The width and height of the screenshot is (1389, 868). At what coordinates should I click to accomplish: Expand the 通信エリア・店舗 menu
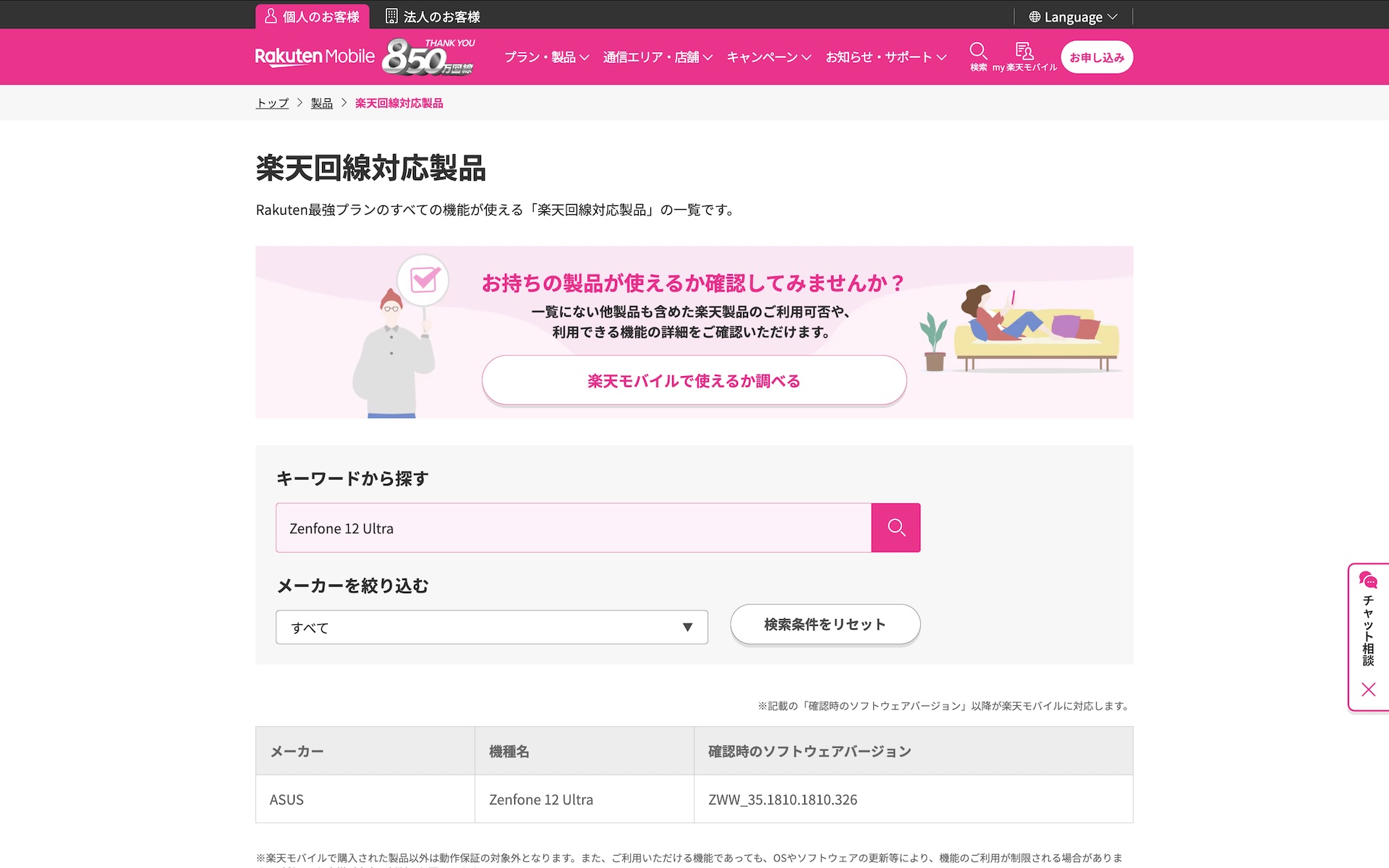coord(658,57)
